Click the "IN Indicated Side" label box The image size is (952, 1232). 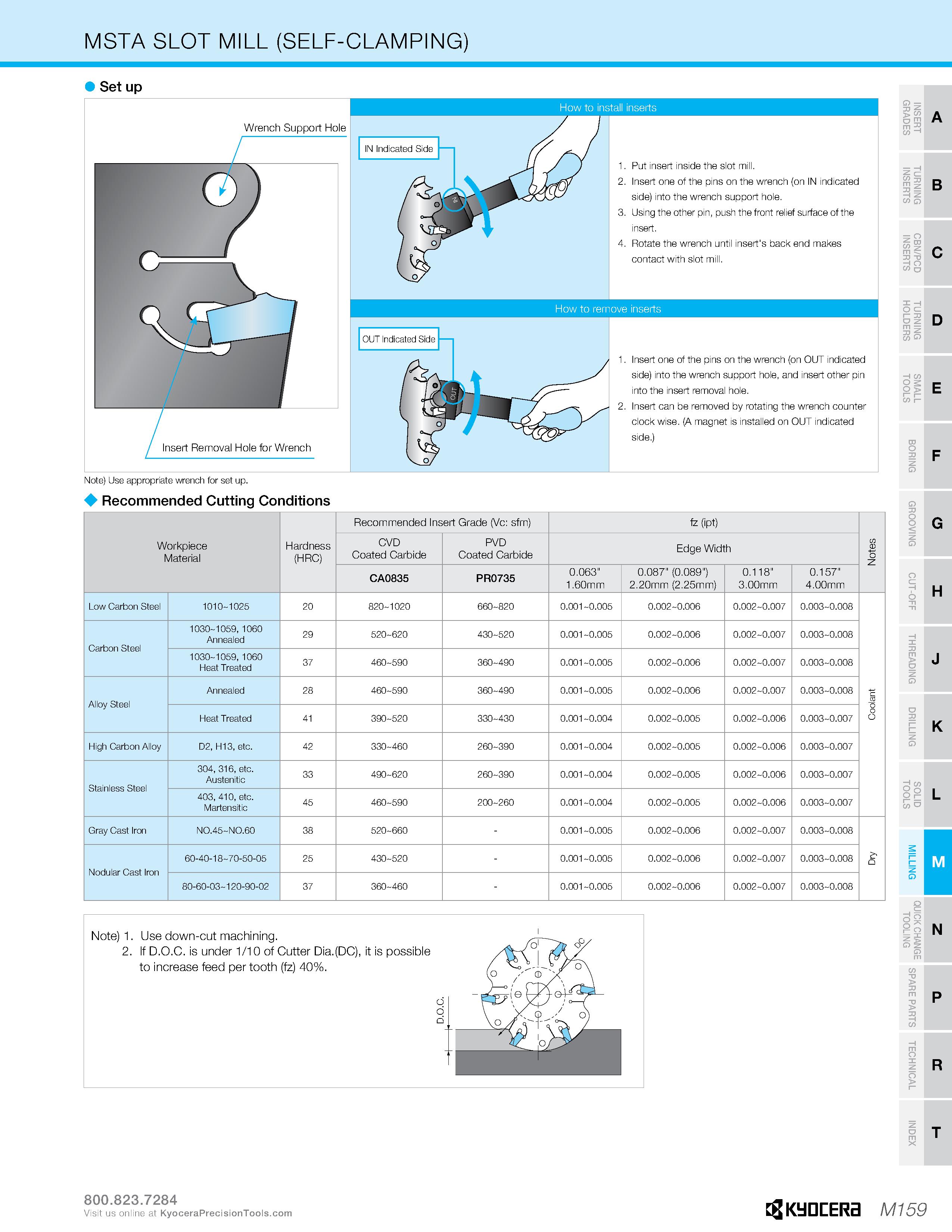click(399, 148)
